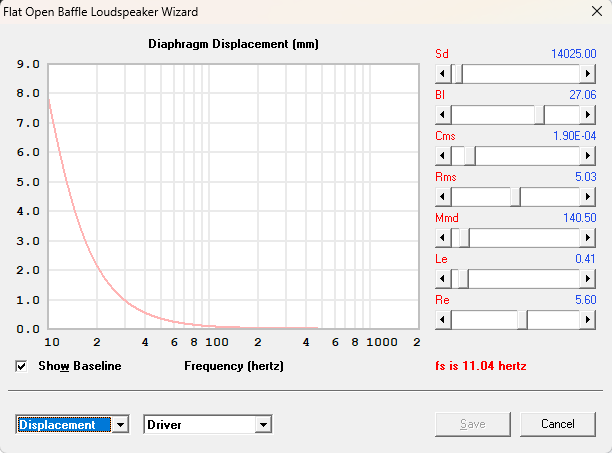This screenshot has height=453, width=612.
Task: Decrease Rms using the left arrow
Action: (x=443, y=197)
